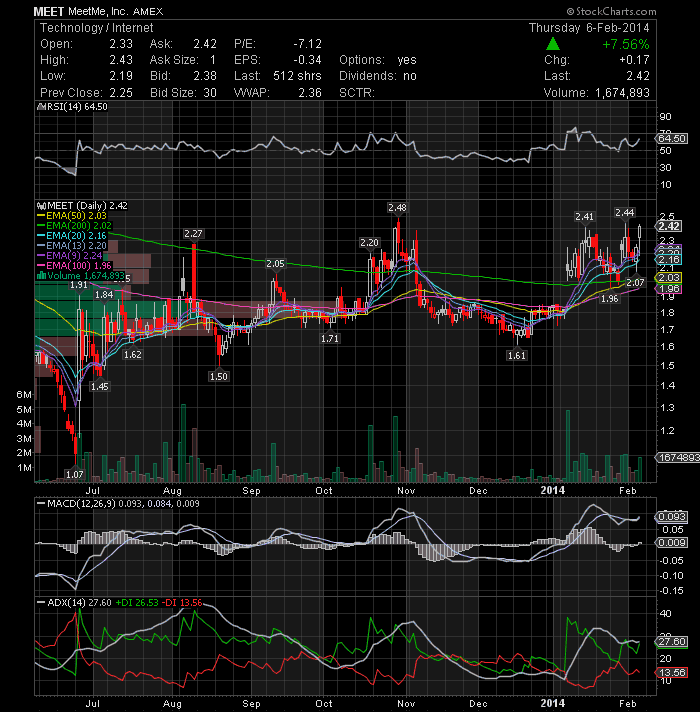Click the 2.27 August high label
The height and width of the screenshot is (712, 700).
pos(193,234)
